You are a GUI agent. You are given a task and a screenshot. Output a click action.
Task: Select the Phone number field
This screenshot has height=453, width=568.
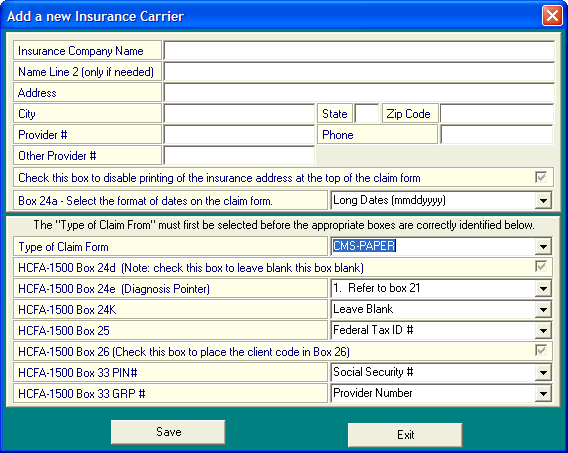(x=497, y=134)
